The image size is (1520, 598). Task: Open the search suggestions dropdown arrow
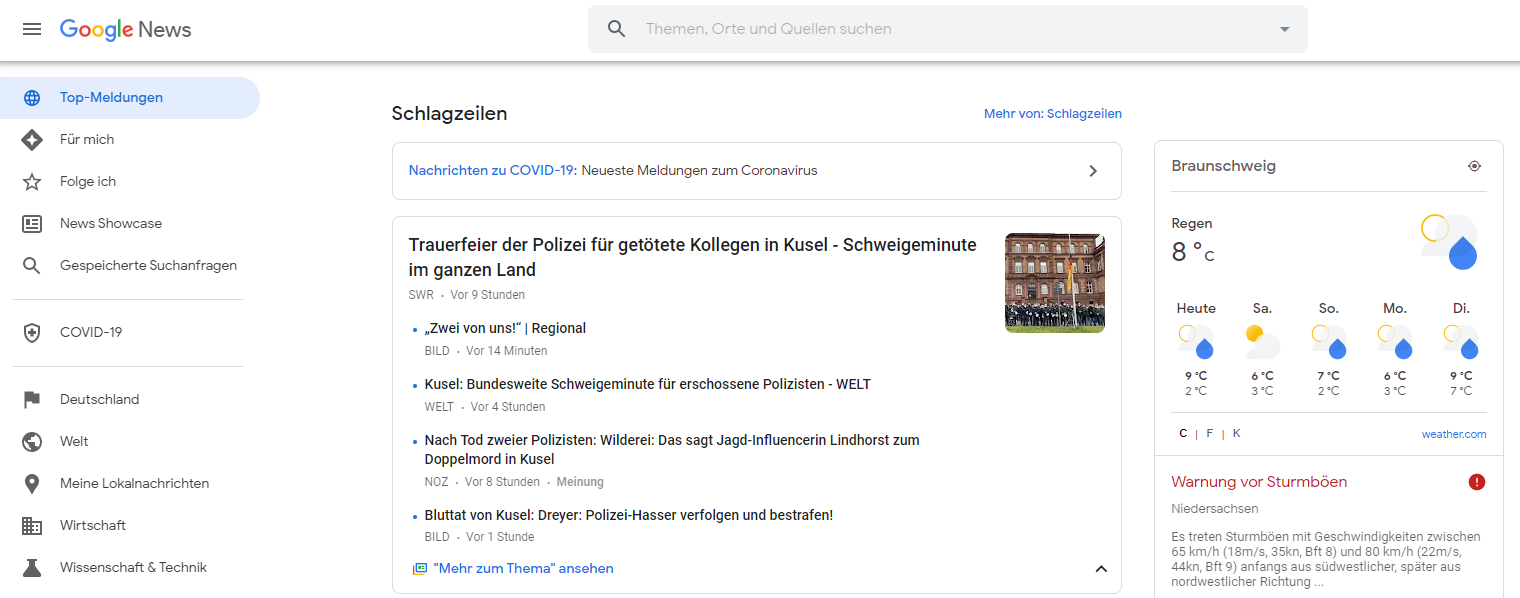(1284, 29)
